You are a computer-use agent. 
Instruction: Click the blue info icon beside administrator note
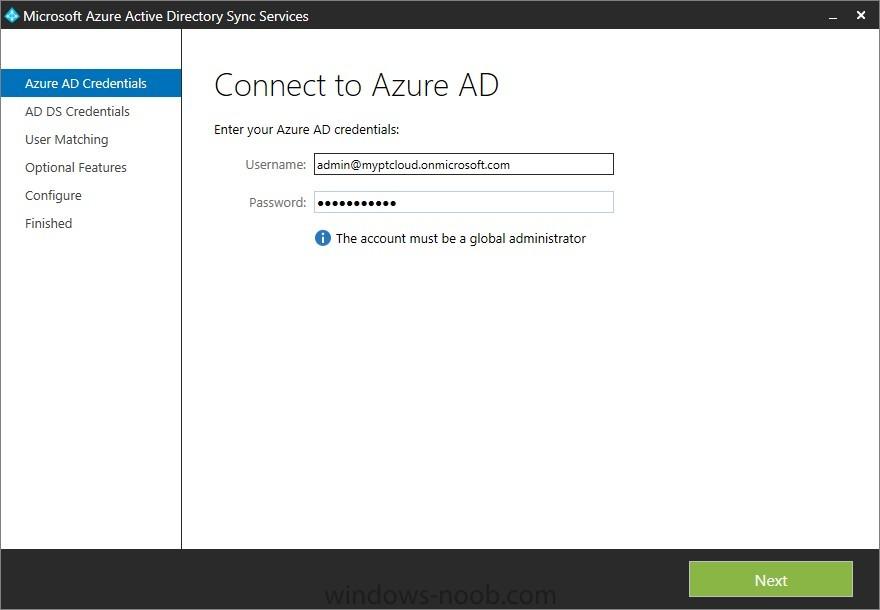pos(323,238)
